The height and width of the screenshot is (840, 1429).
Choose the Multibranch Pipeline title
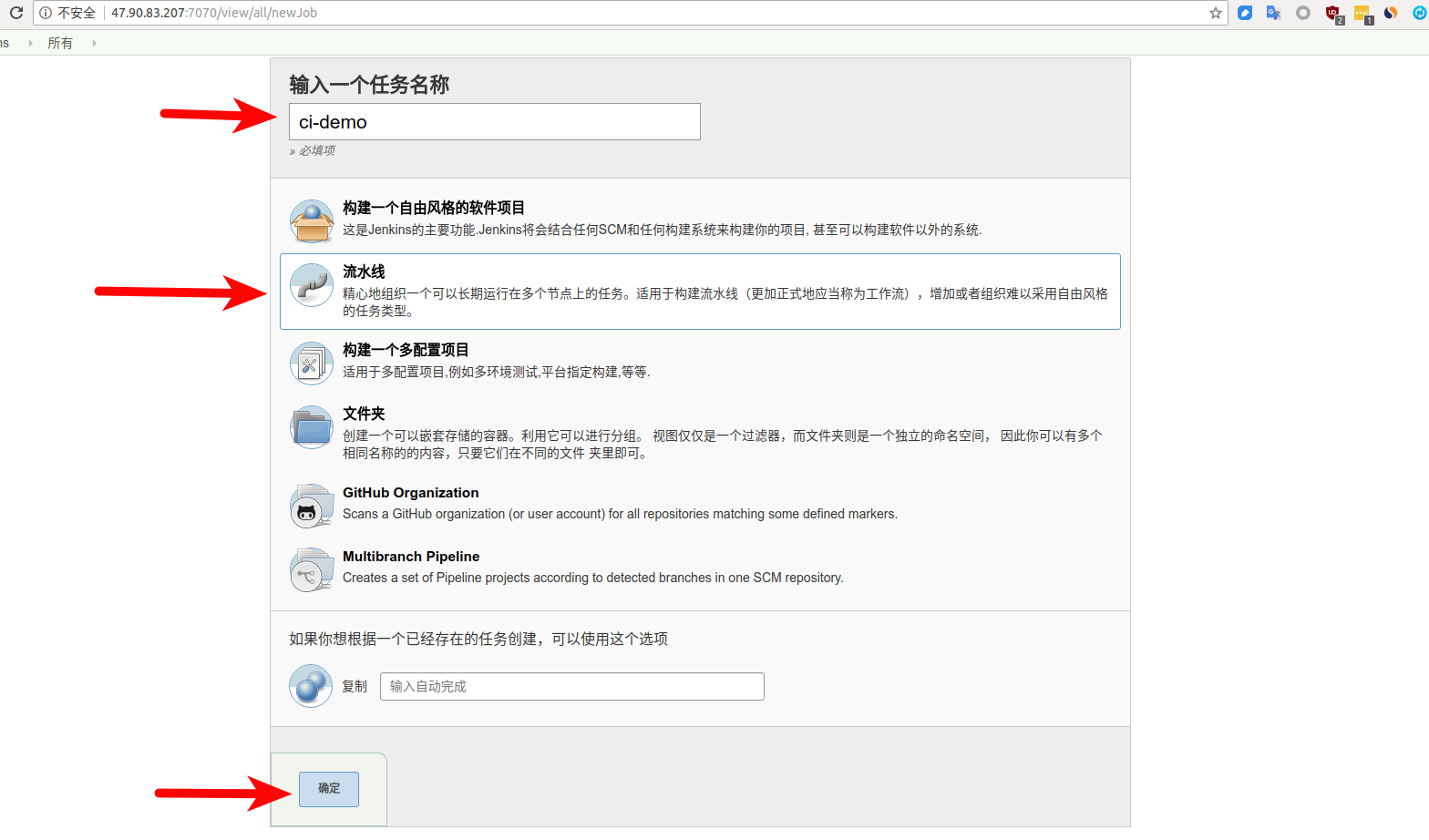click(411, 557)
